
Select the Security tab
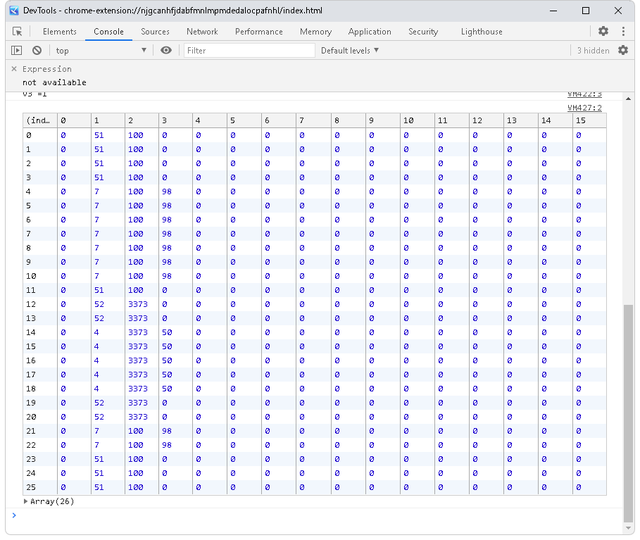[423, 31]
